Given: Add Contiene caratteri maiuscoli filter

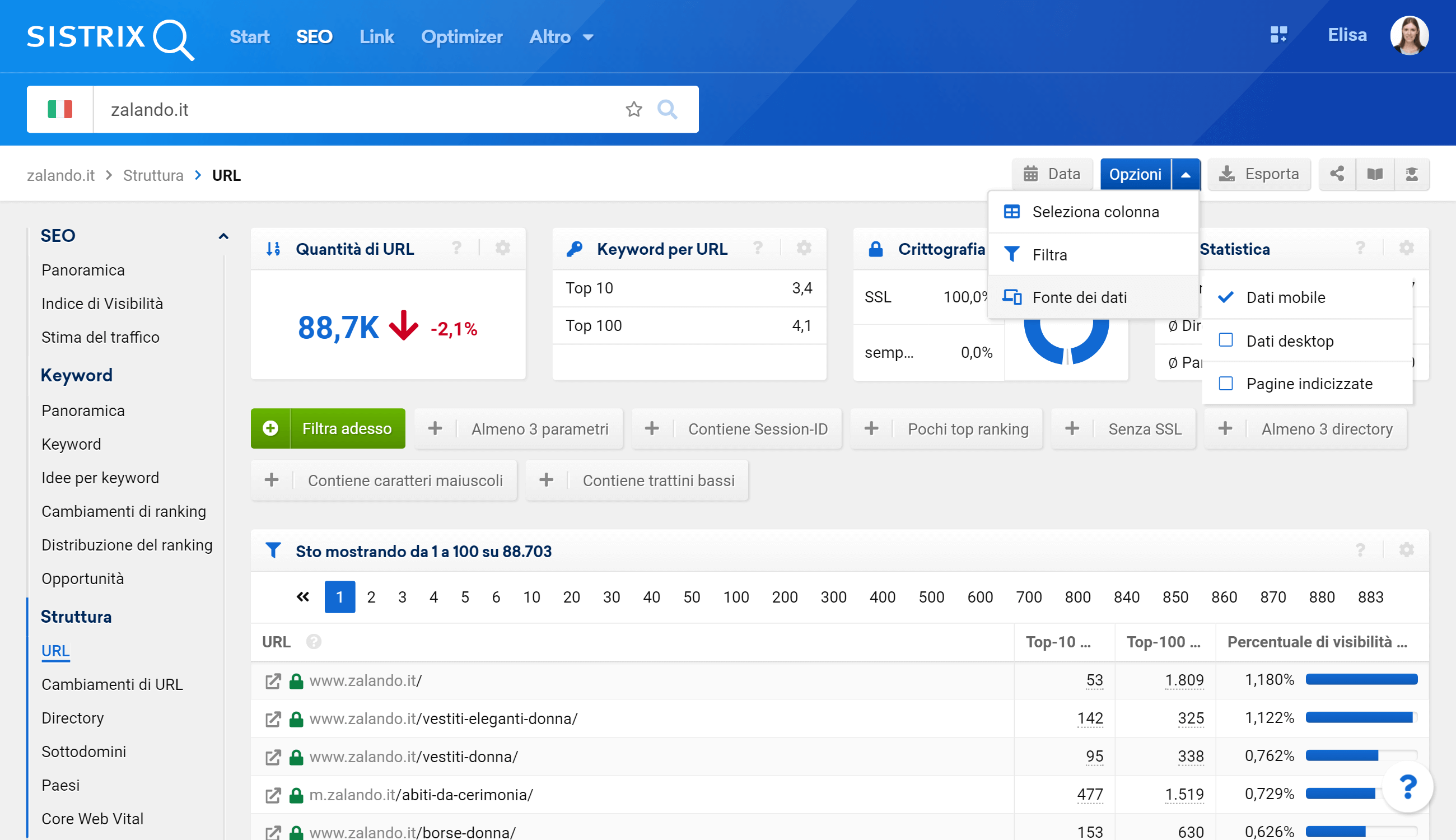Looking at the screenshot, I should pos(384,480).
